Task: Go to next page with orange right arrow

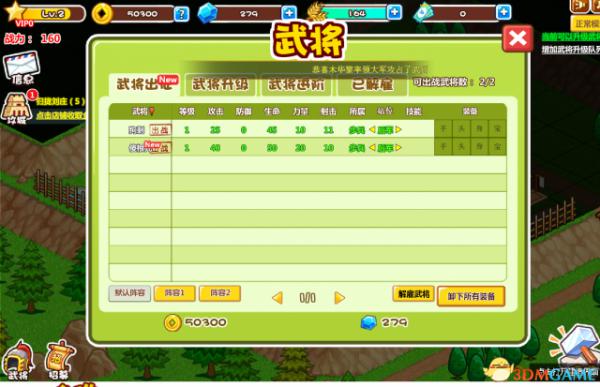Action: pos(339,297)
